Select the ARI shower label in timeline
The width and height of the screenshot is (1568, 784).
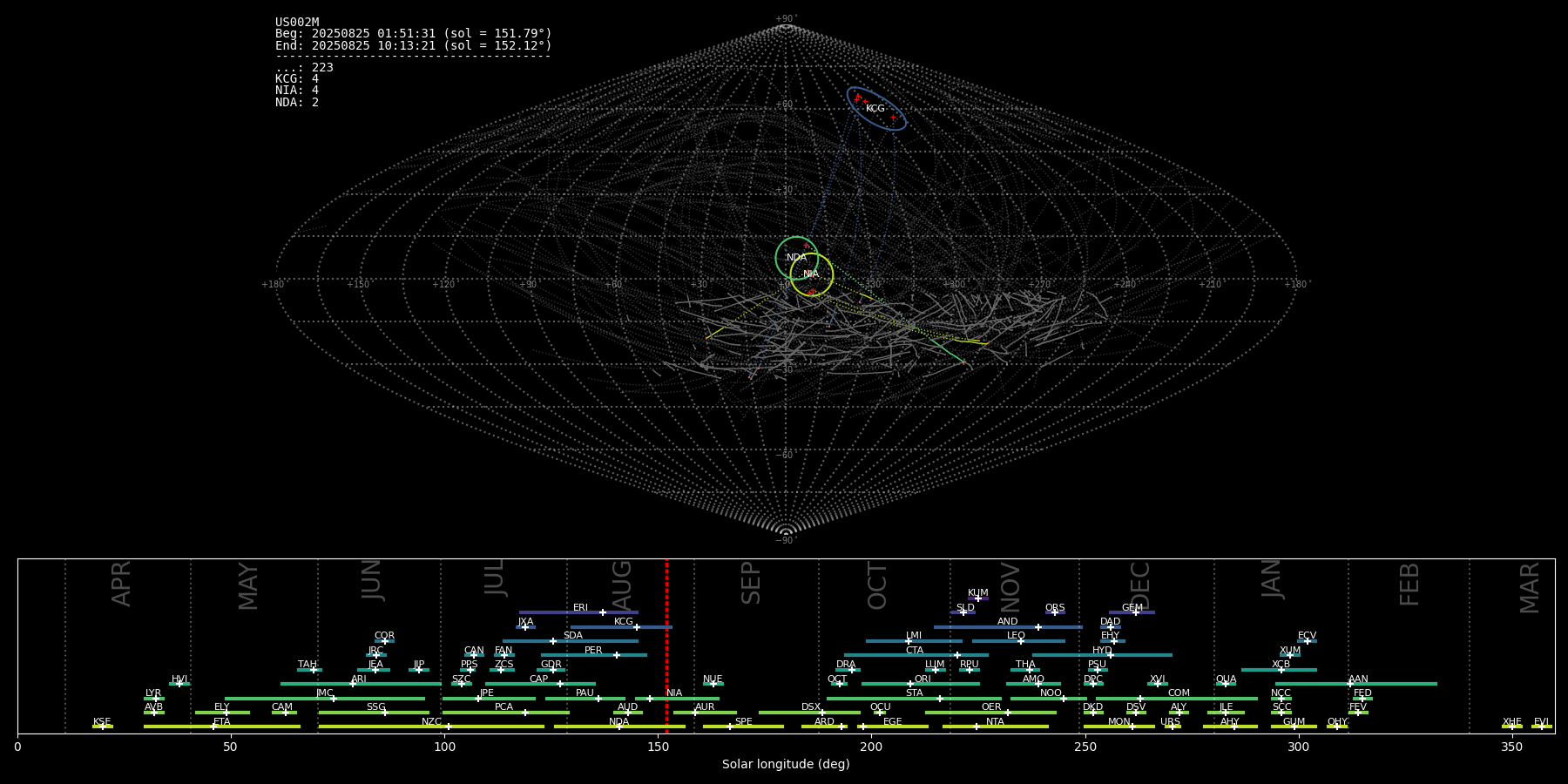(x=359, y=679)
